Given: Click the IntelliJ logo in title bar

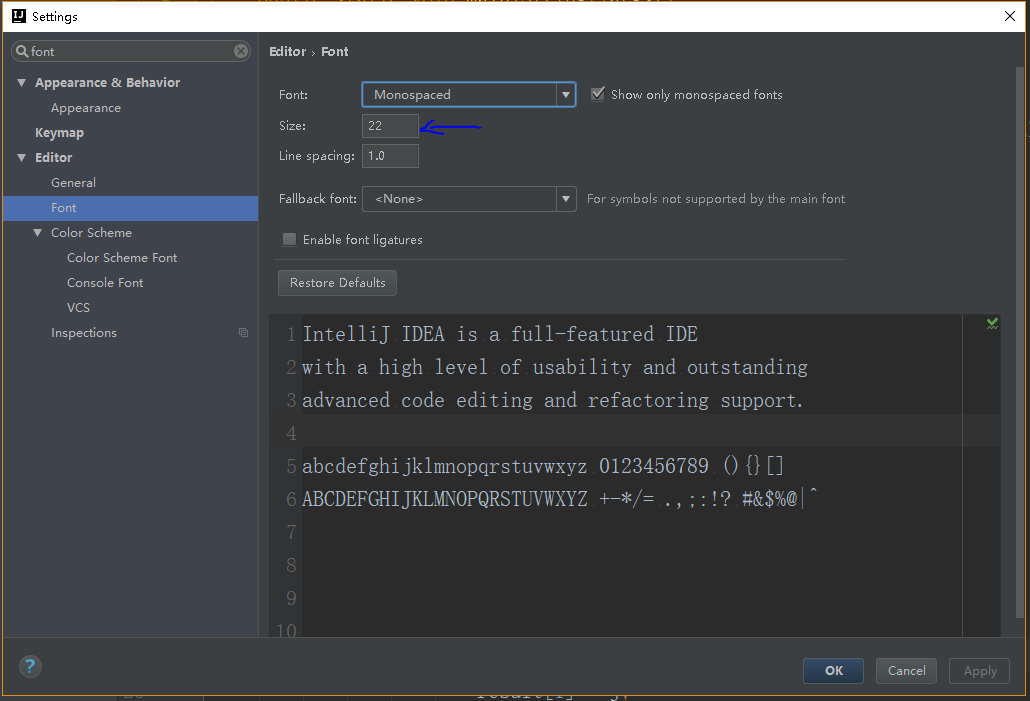Looking at the screenshot, I should pyautogui.click(x=19, y=16).
